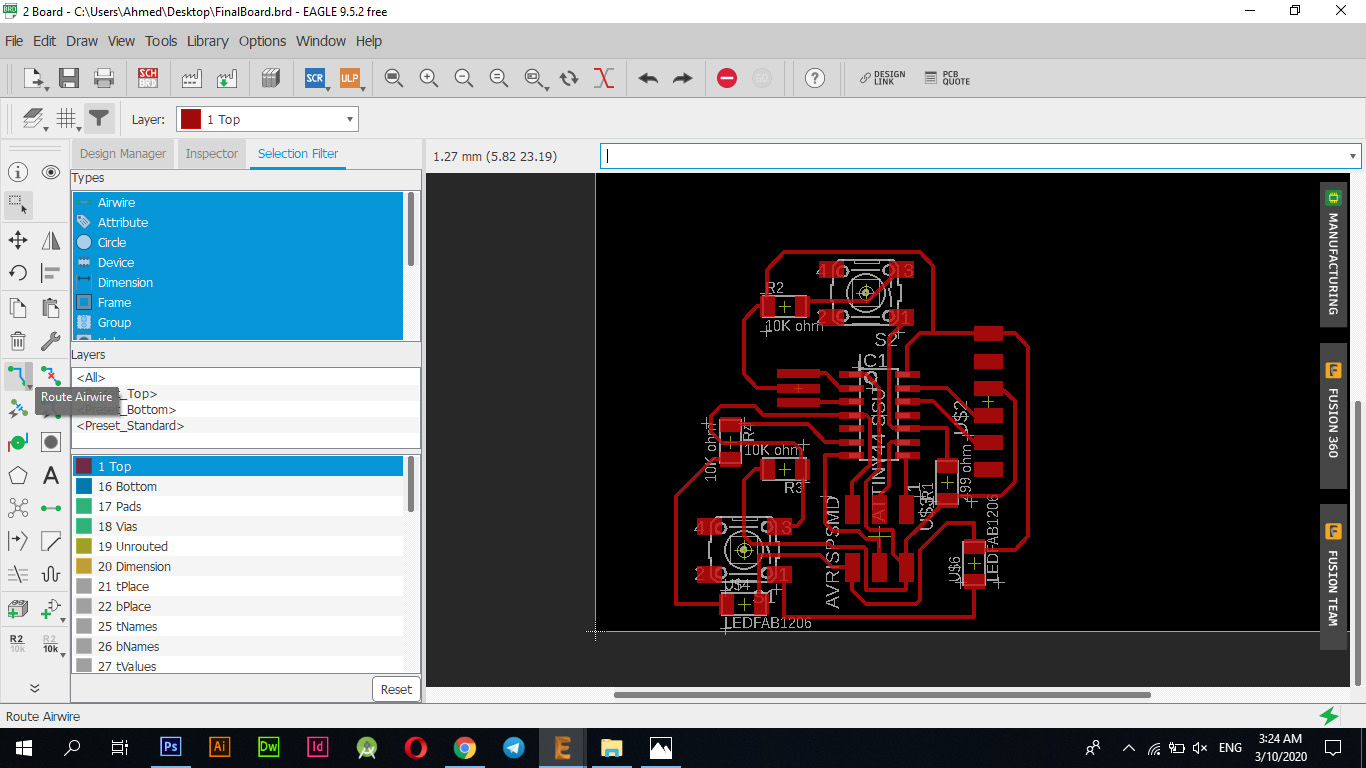
Task: Open the Draw menu
Action: [x=82, y=41]
